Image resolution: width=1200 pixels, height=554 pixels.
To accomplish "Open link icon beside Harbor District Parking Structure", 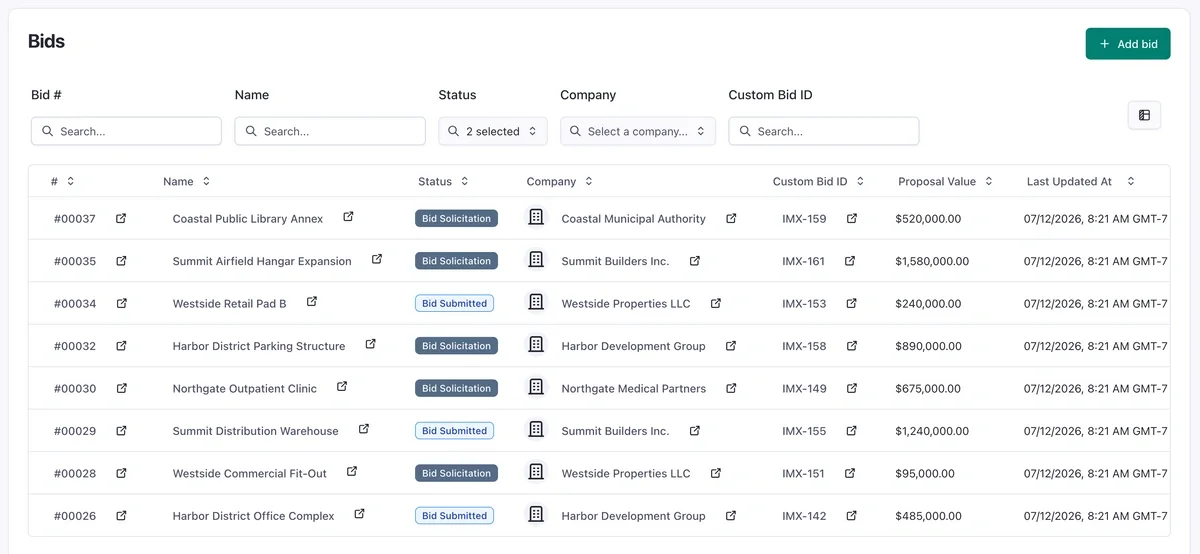I will click(370, 344).
